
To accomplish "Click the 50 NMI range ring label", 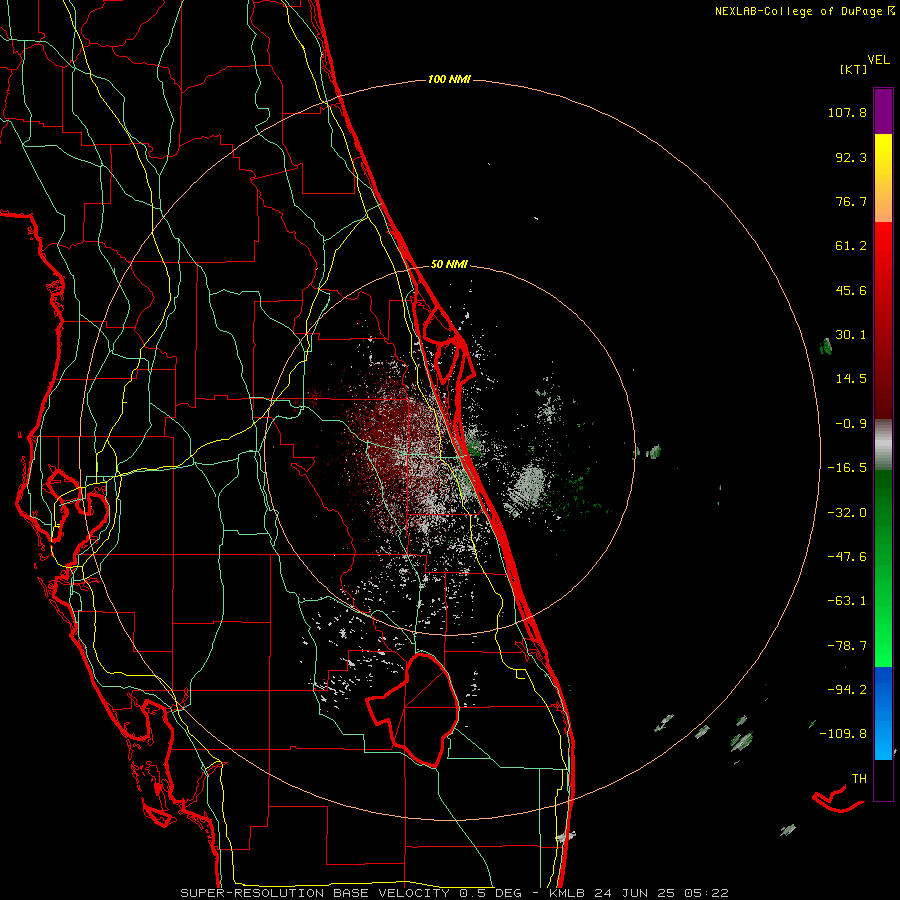I will click(x=449, y=265).
